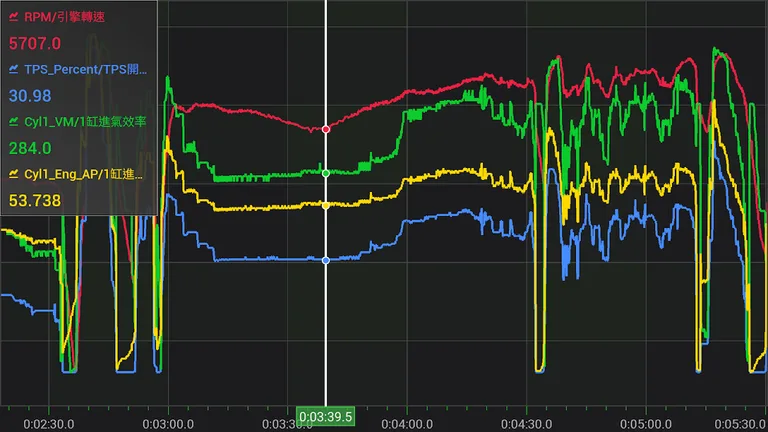This screenshot has width=768, height=432.
Task: Click the green Cyl1_VM series chart icon
Action: pyautogui.click(x=14, y=121)
